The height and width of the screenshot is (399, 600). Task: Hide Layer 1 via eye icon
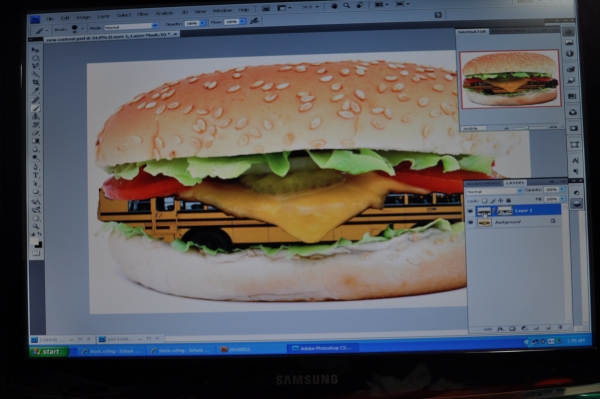[x=470, y=211]
